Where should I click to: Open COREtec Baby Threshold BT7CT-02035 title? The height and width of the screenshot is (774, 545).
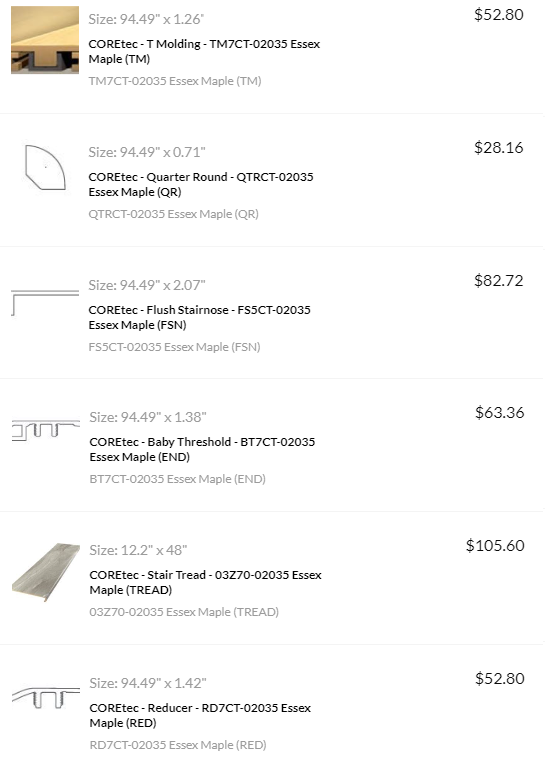click(202, 449)
